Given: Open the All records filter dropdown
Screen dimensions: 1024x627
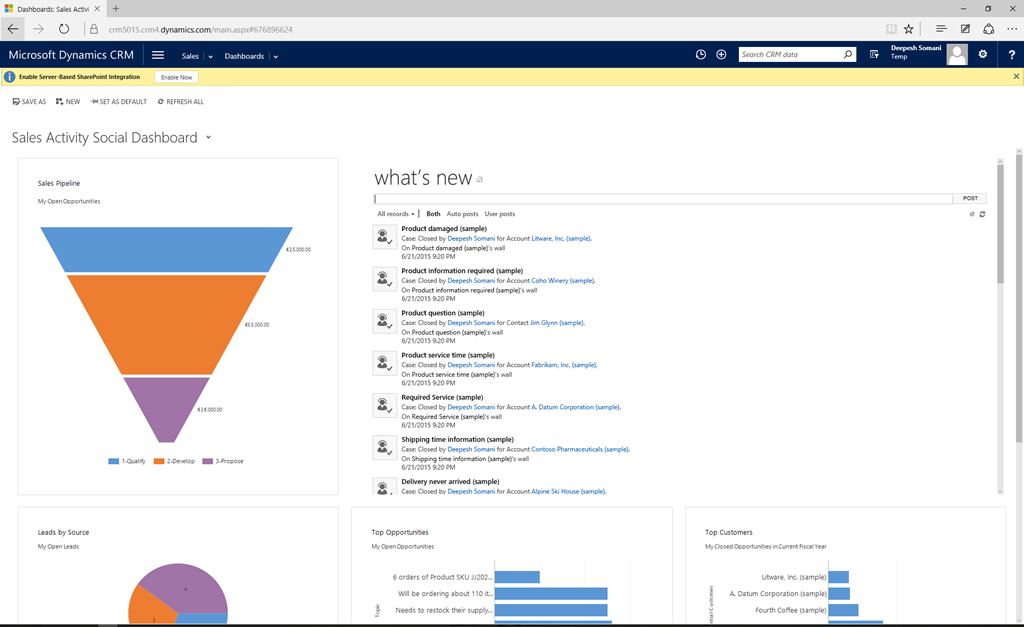Looking at the screenshot, I should pos(395,214).
